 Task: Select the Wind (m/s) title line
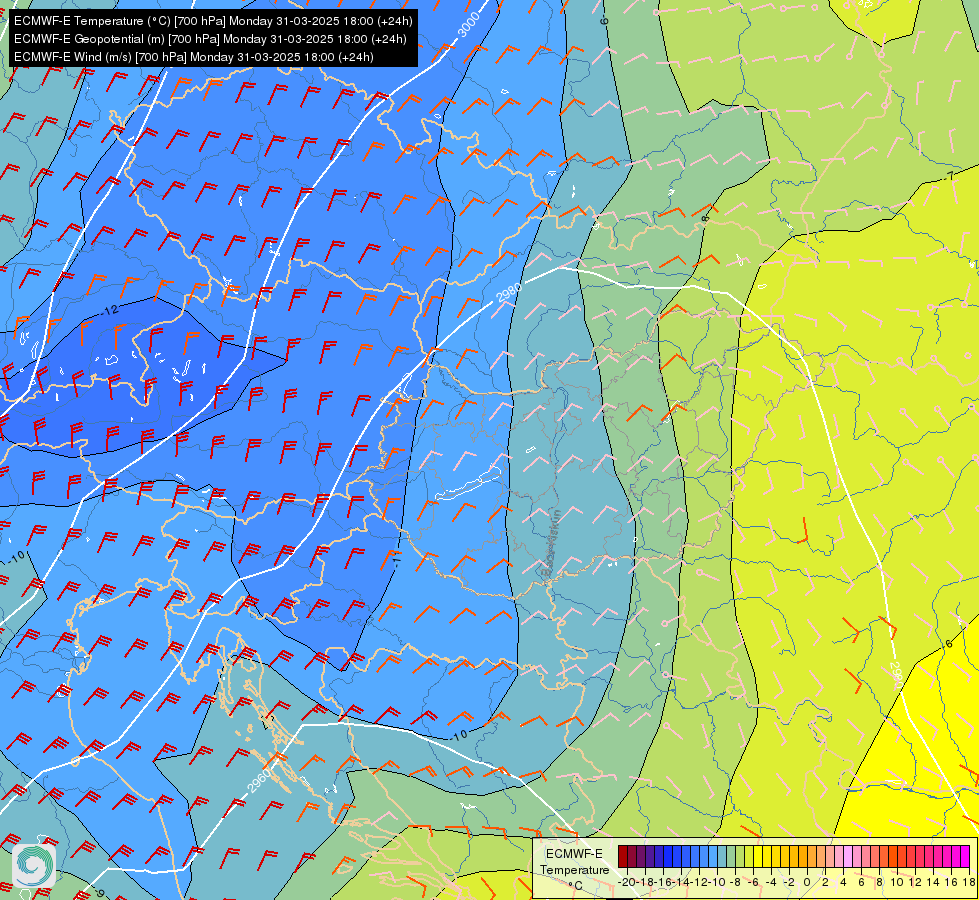point(194,57)
